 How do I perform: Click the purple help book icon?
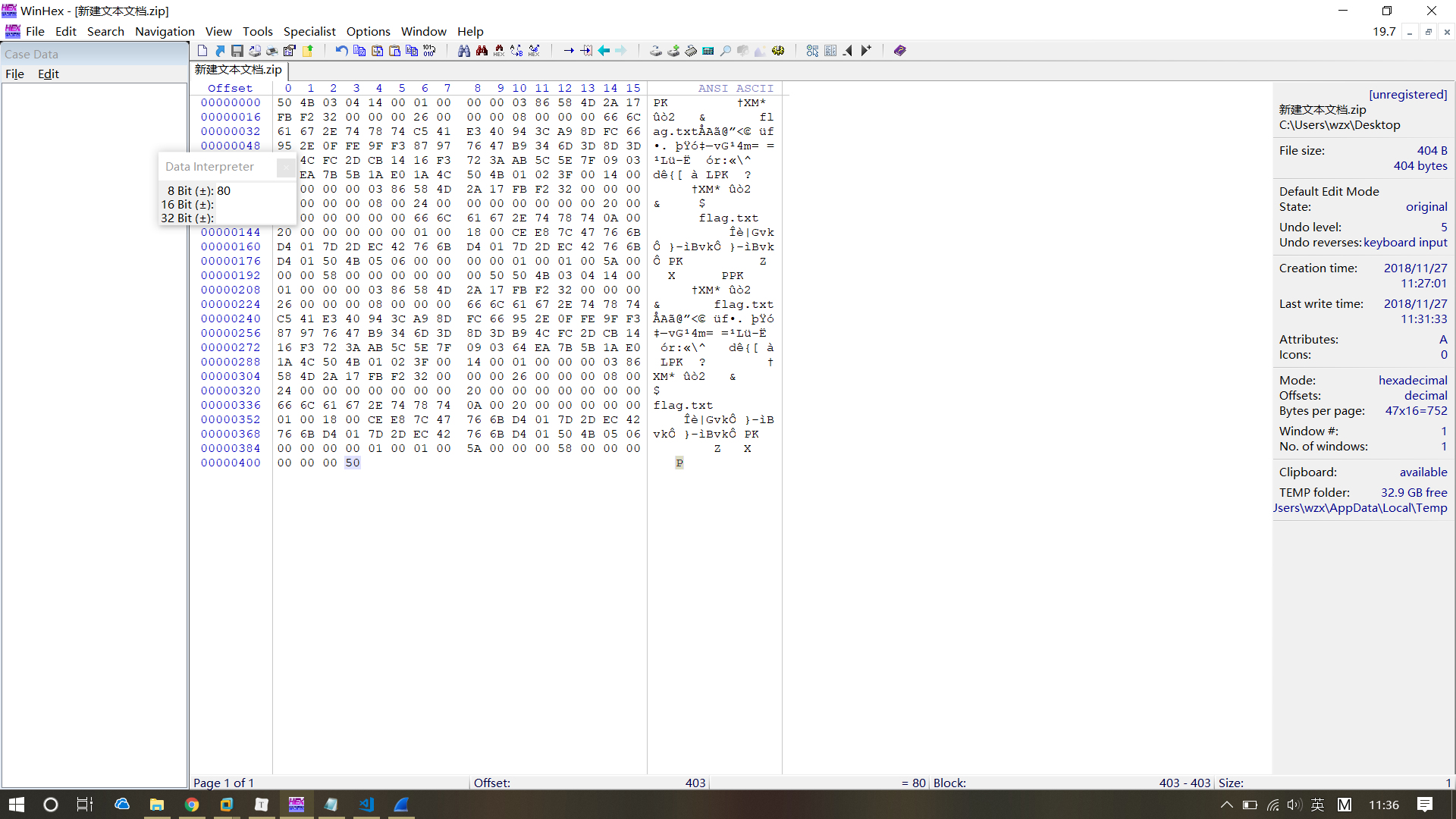click(x=899, y=51)
